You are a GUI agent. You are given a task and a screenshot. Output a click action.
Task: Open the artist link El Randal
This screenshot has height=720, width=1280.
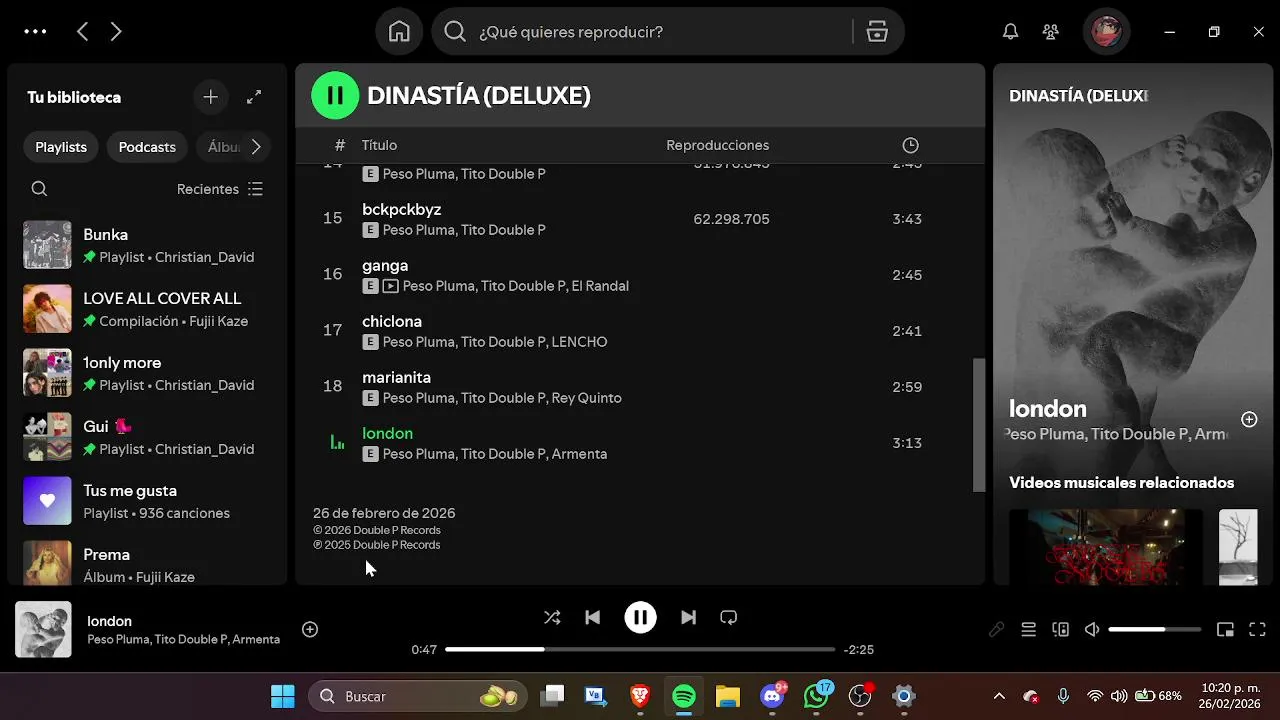(x=600, y=286)
